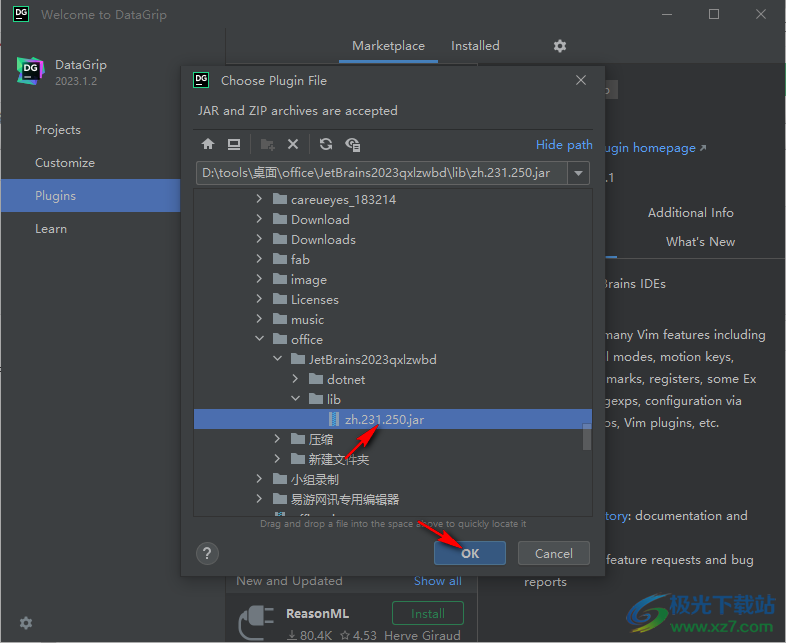
Task: Click the file tree vertical scrollbar thumb
Action: (x=586, y=437)
